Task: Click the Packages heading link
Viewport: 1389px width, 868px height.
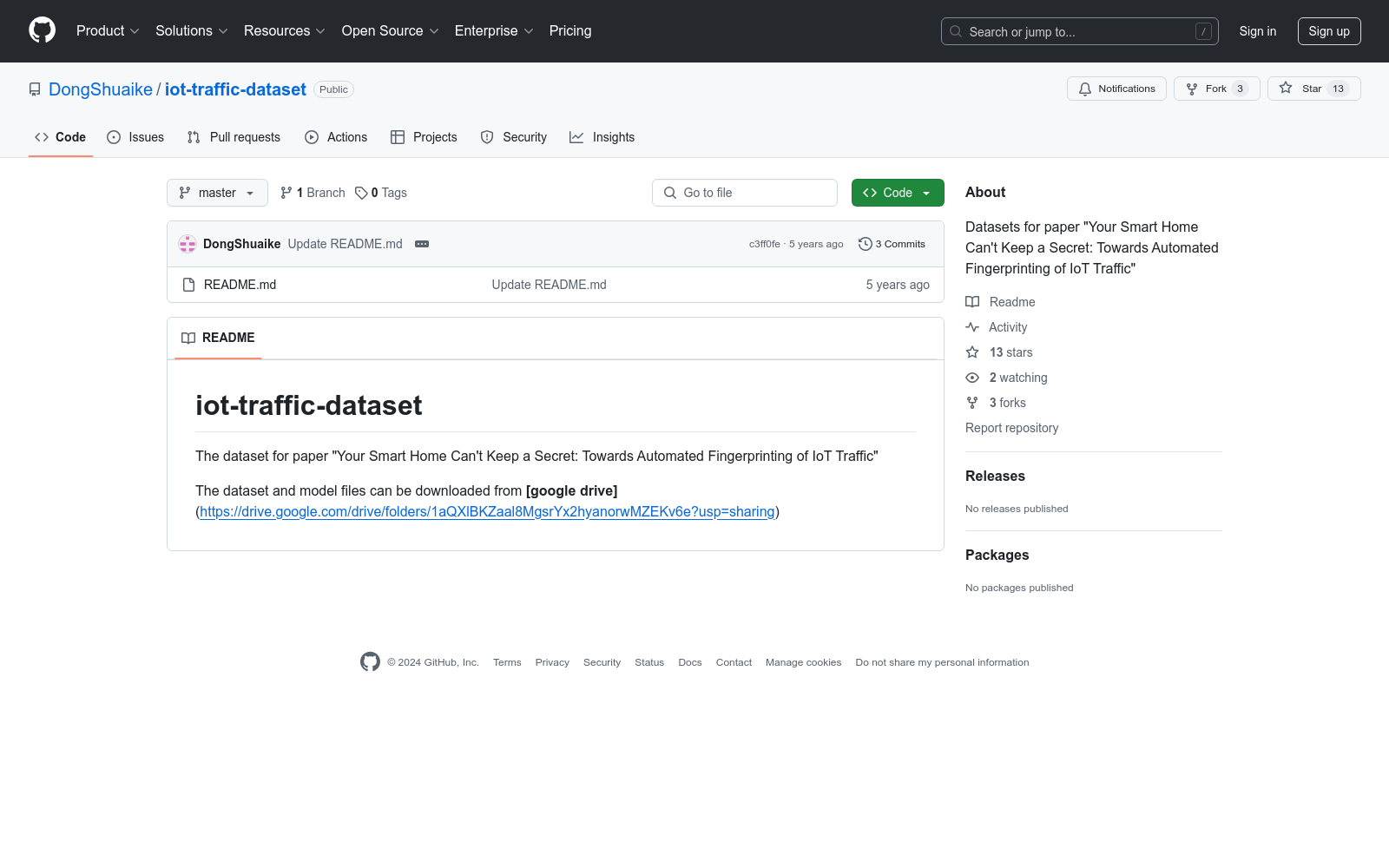Action: pos(997,555)
